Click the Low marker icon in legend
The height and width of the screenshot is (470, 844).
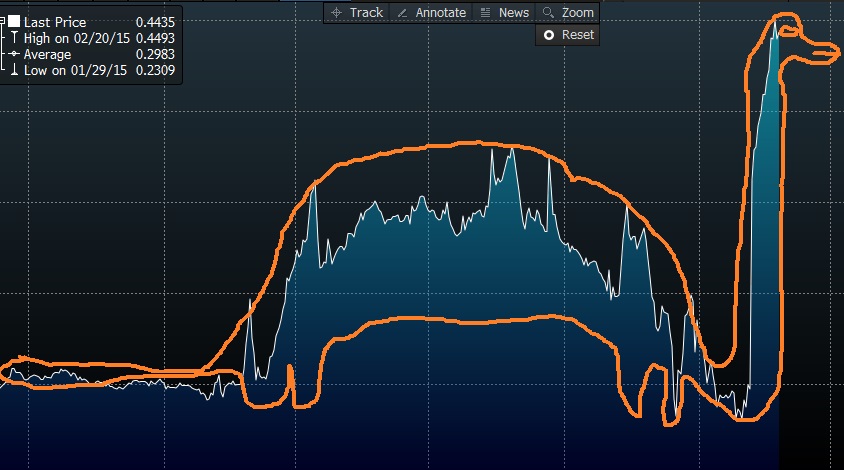pos(15,70)
